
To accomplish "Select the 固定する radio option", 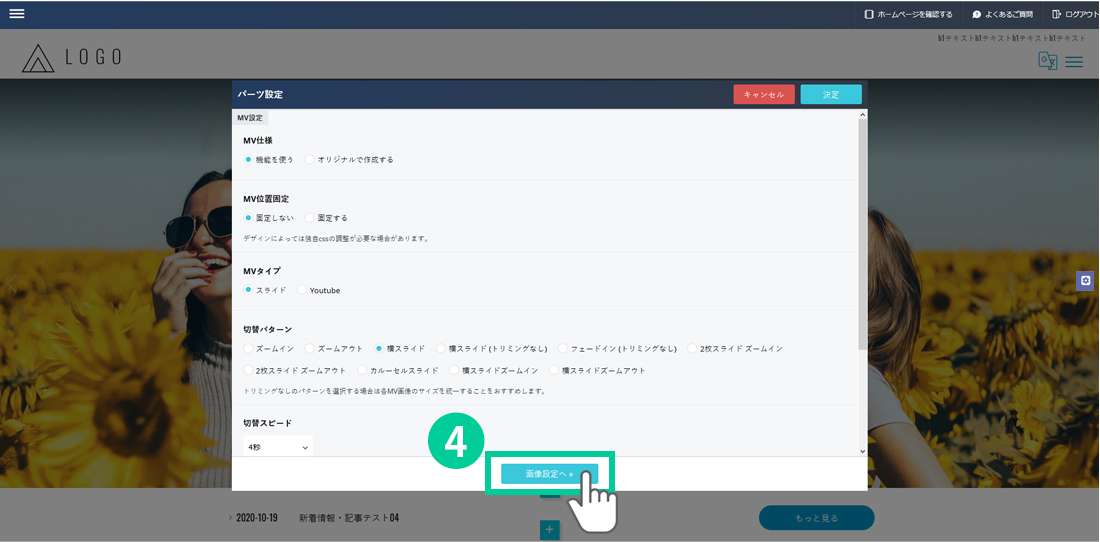I will click(x=311, y=218).
